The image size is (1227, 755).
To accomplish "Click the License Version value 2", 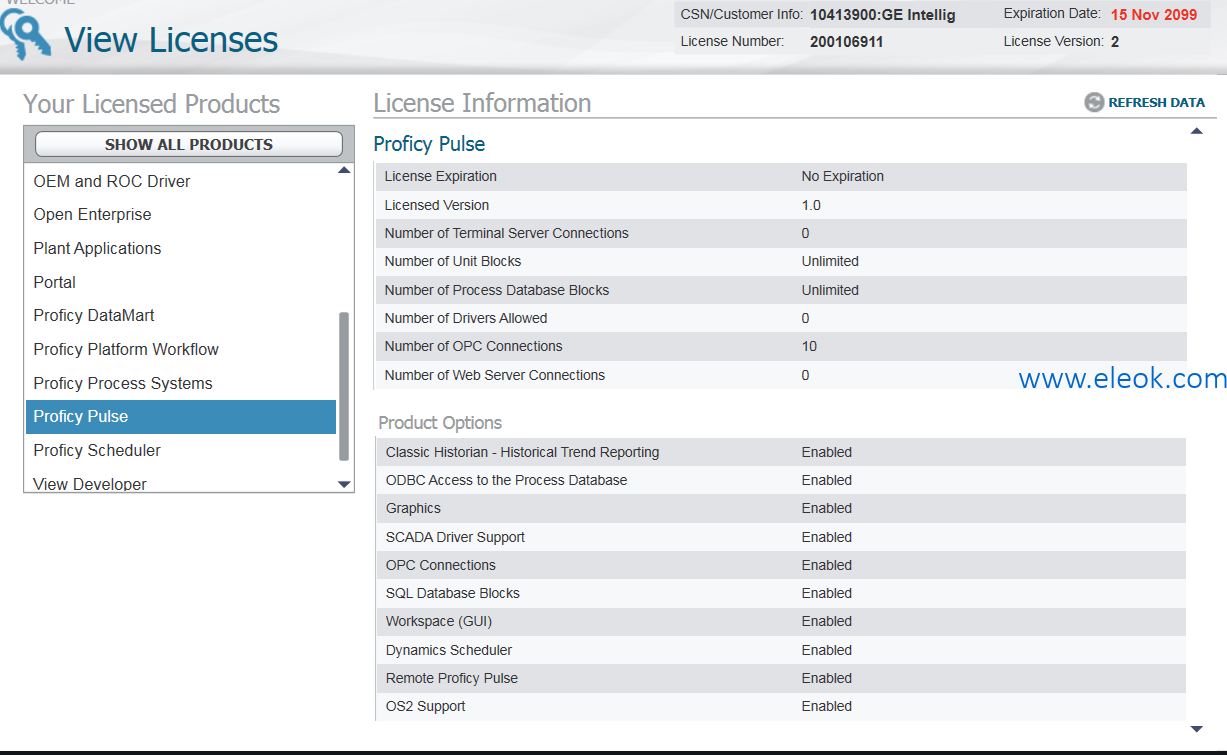I will (1115, 42).
